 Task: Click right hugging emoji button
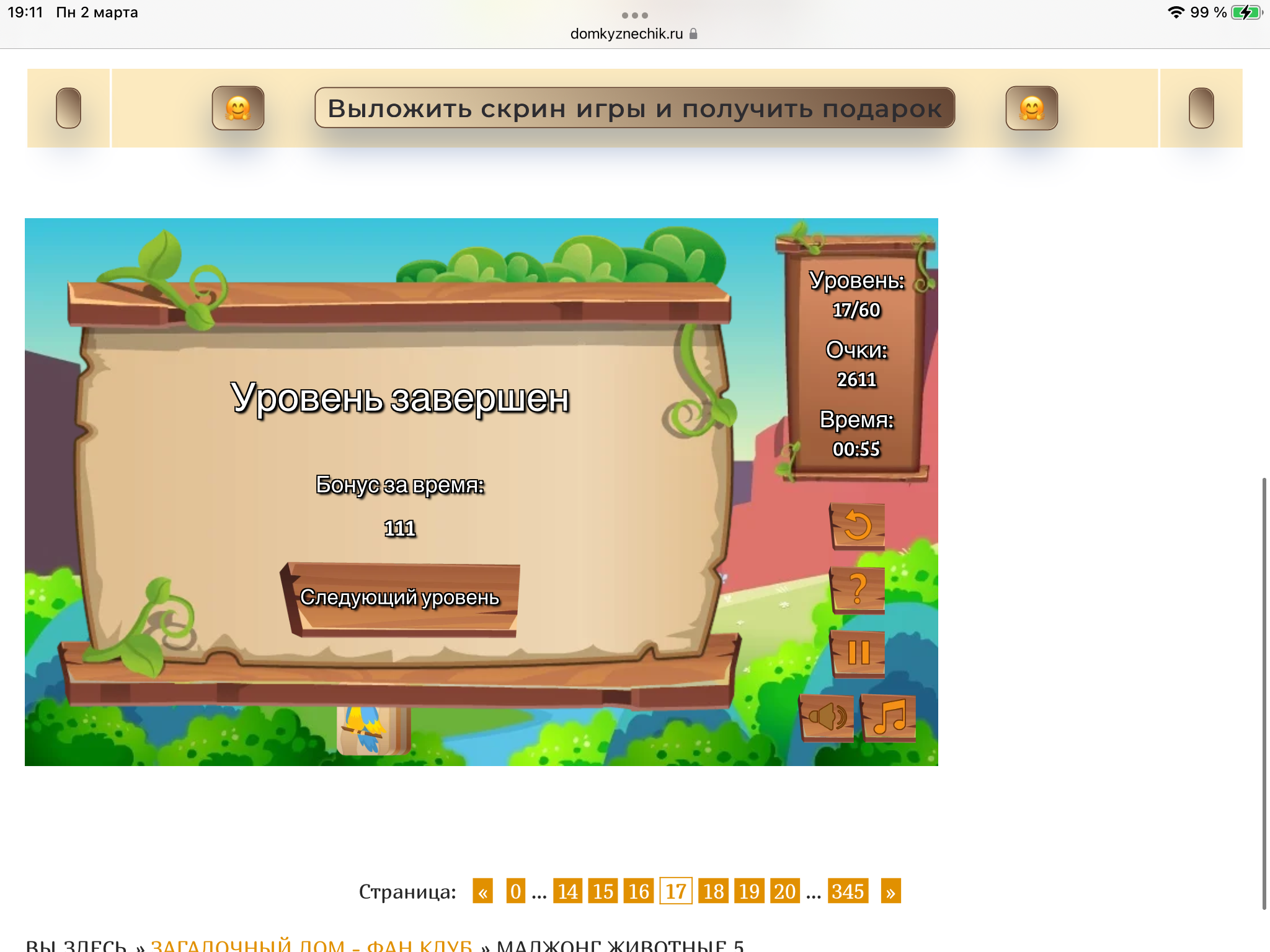click(x=1031, y=108)
